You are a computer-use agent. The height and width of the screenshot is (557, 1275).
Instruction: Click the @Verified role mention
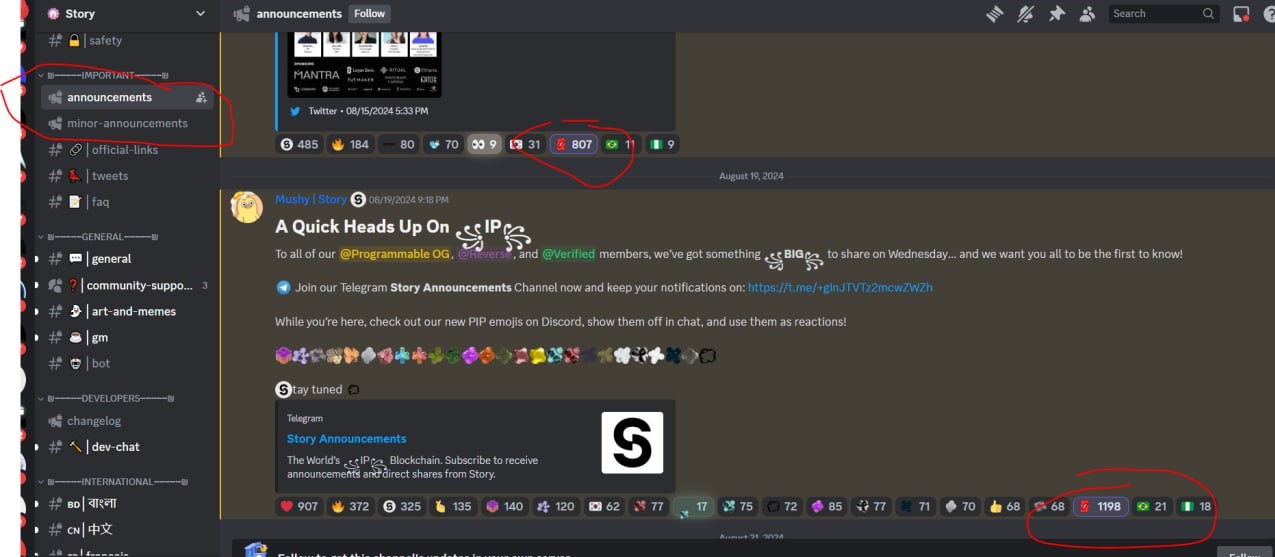tap(568, 254)
